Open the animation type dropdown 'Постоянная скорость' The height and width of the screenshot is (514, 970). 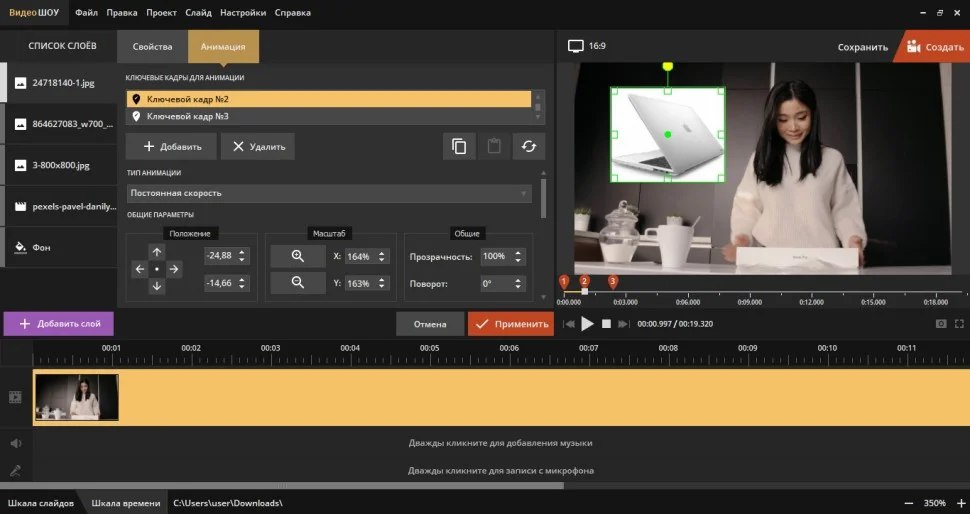pyautogui.click(x=328, y=193)
